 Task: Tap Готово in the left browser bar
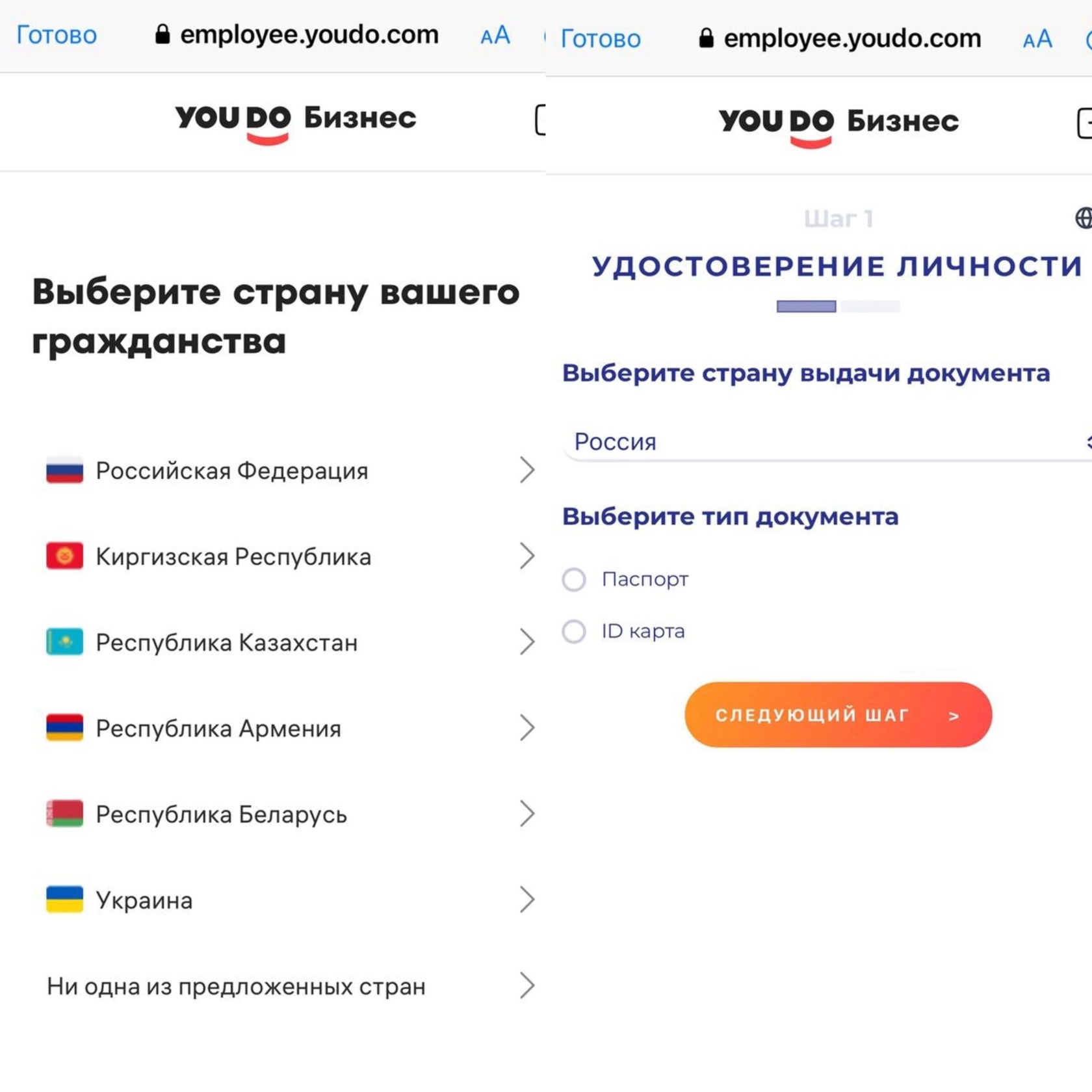pos(57,35)
